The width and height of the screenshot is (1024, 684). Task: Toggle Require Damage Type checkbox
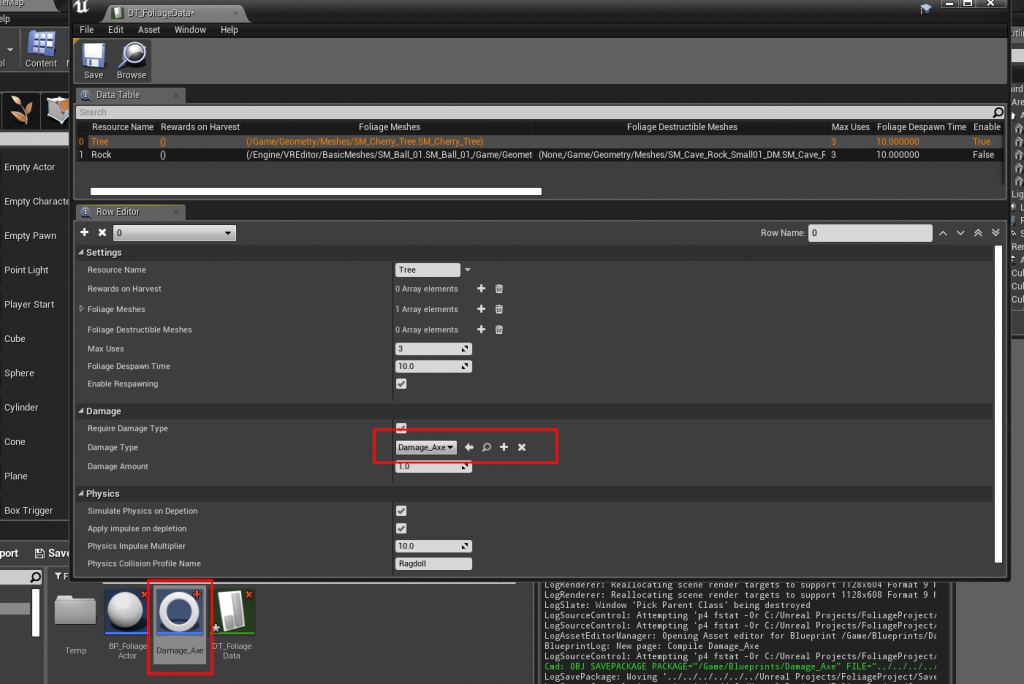click(401, 429)
